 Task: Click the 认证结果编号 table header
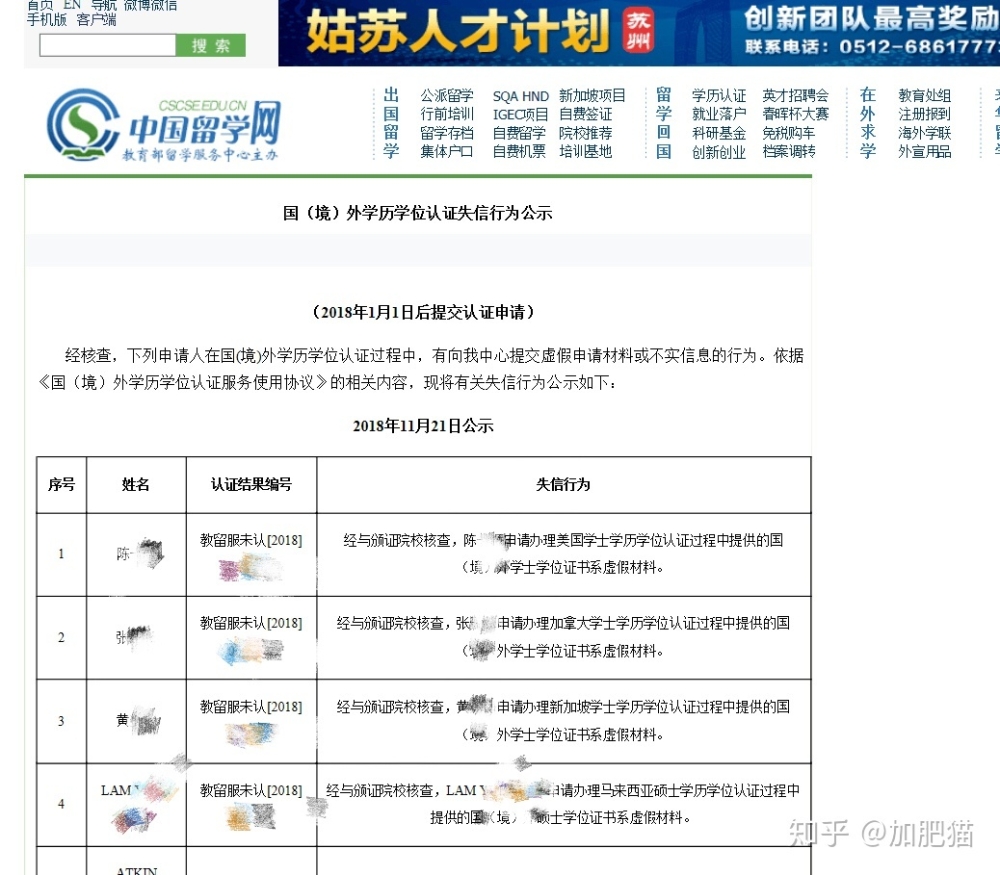tap(251, 485)
